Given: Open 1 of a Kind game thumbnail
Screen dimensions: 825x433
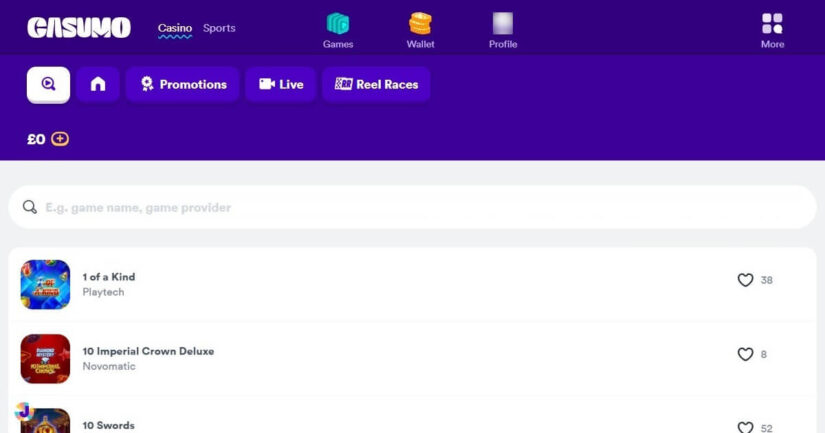Looking at the screenshot, I should [45, 285].
